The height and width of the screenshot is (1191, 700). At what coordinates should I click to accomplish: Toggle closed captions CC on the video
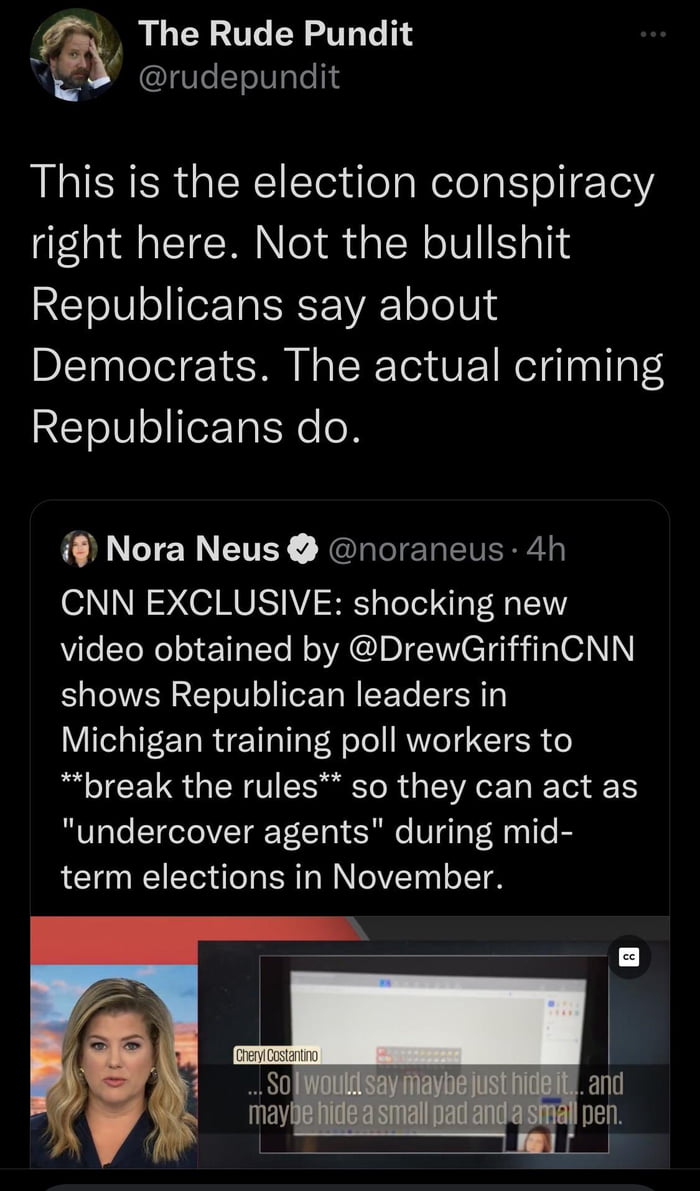[630, 957]
